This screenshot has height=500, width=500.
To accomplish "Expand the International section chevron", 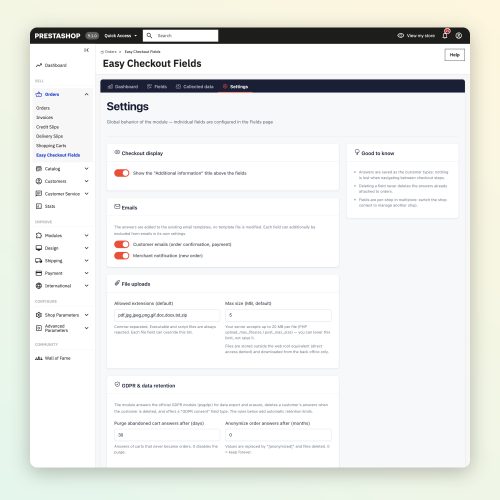I will coord(86,286).
